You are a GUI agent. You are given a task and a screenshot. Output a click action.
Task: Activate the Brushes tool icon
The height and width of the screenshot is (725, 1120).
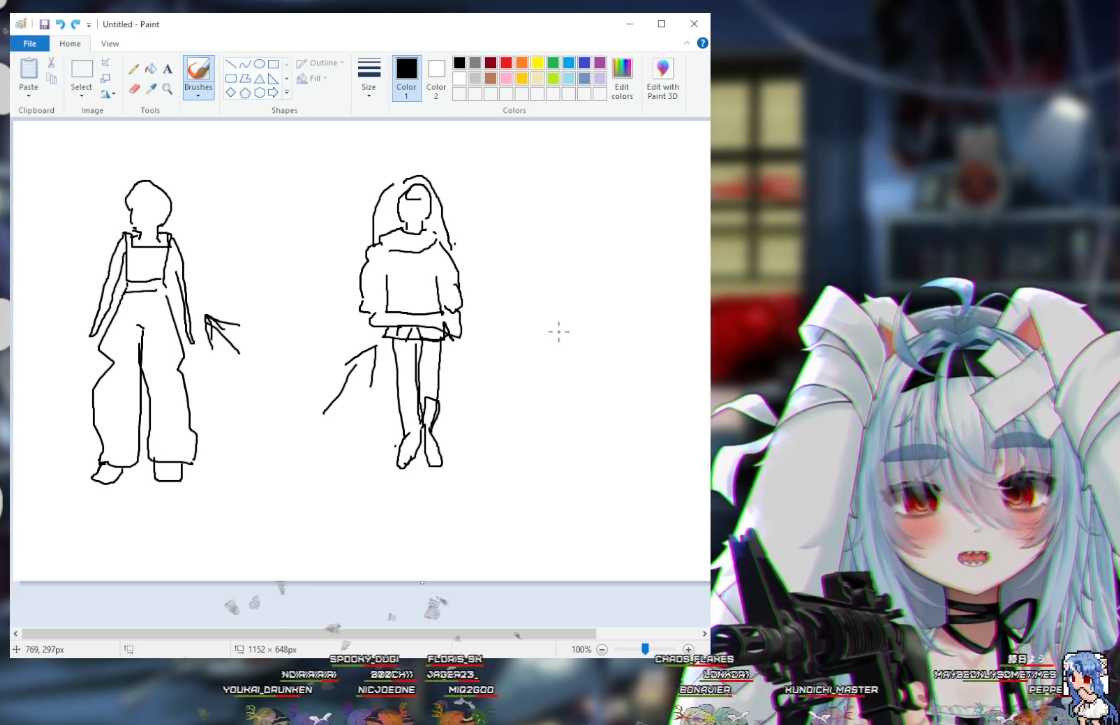tap(198, 69)
